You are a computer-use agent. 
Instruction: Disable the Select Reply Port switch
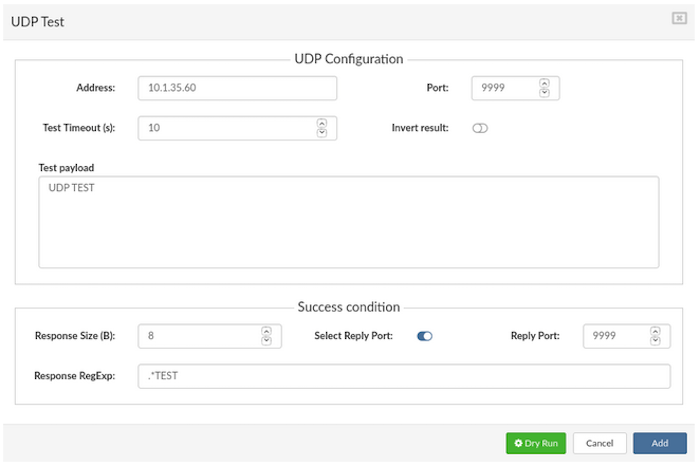pyautogui.click(x=425, y=336)
